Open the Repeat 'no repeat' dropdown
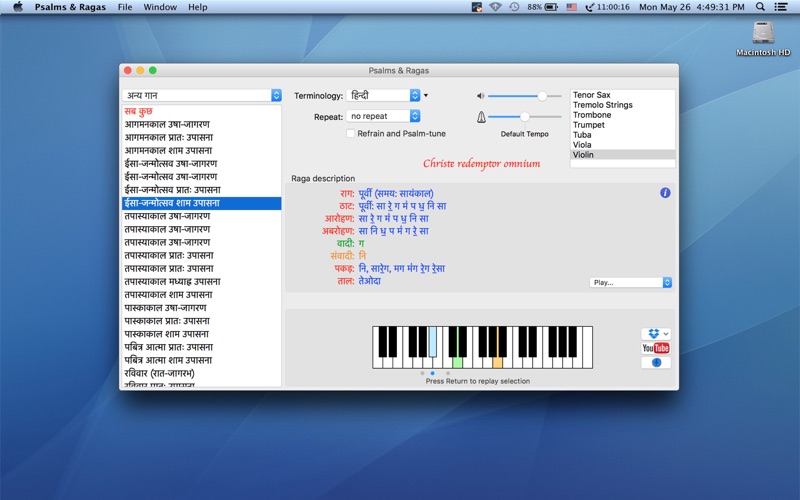The height and width of the screenshot is (500, 800). point(384,117)
